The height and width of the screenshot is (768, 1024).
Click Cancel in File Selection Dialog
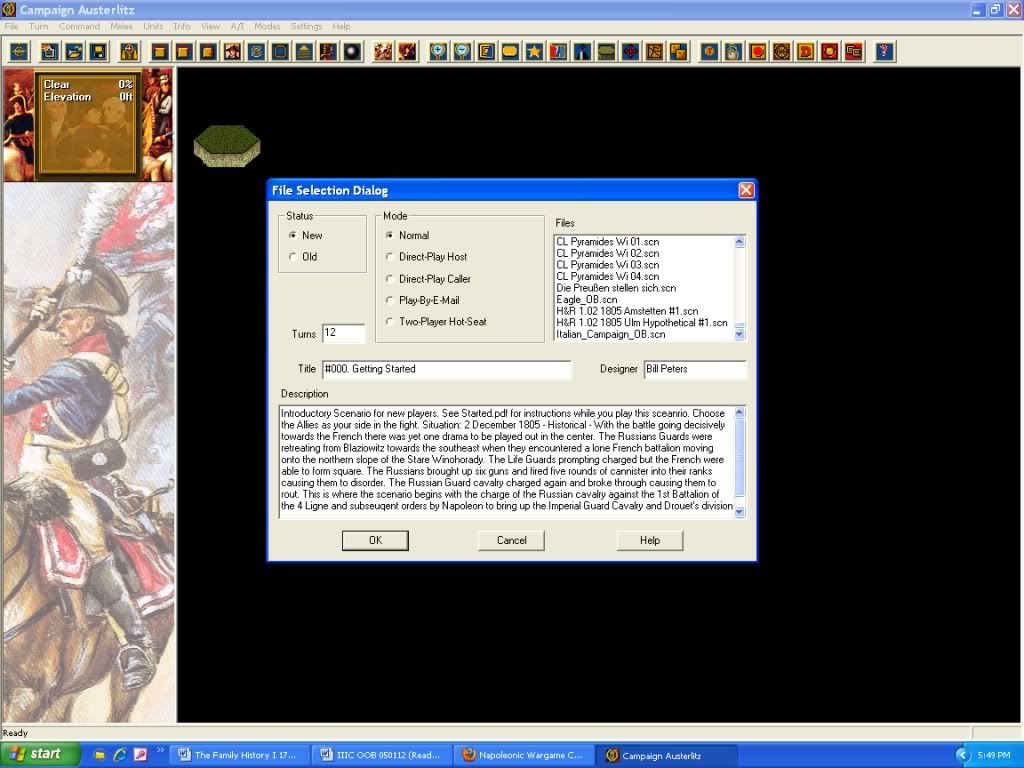511,540
